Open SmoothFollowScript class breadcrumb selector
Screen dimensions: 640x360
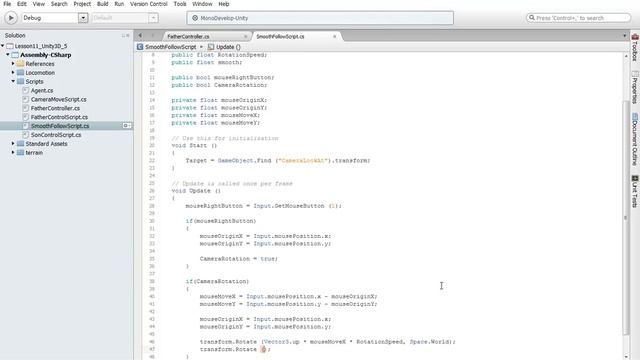pos(171,47)
